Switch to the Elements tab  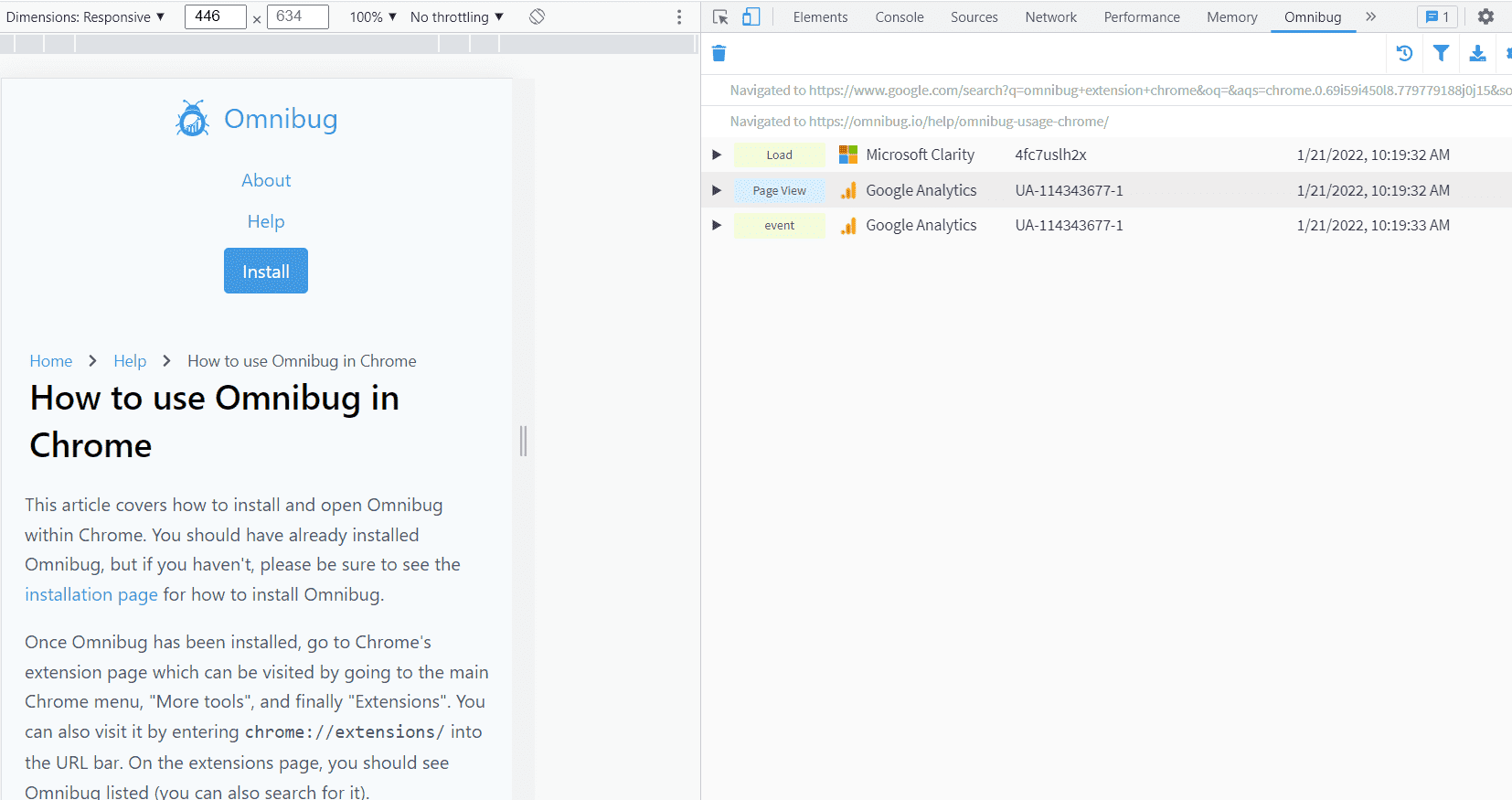tap(820, 16)
